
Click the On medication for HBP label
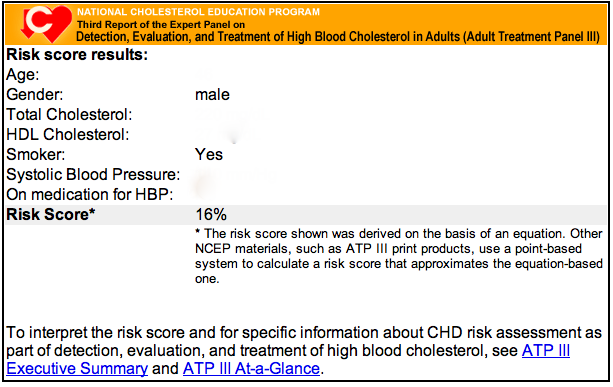90,194
